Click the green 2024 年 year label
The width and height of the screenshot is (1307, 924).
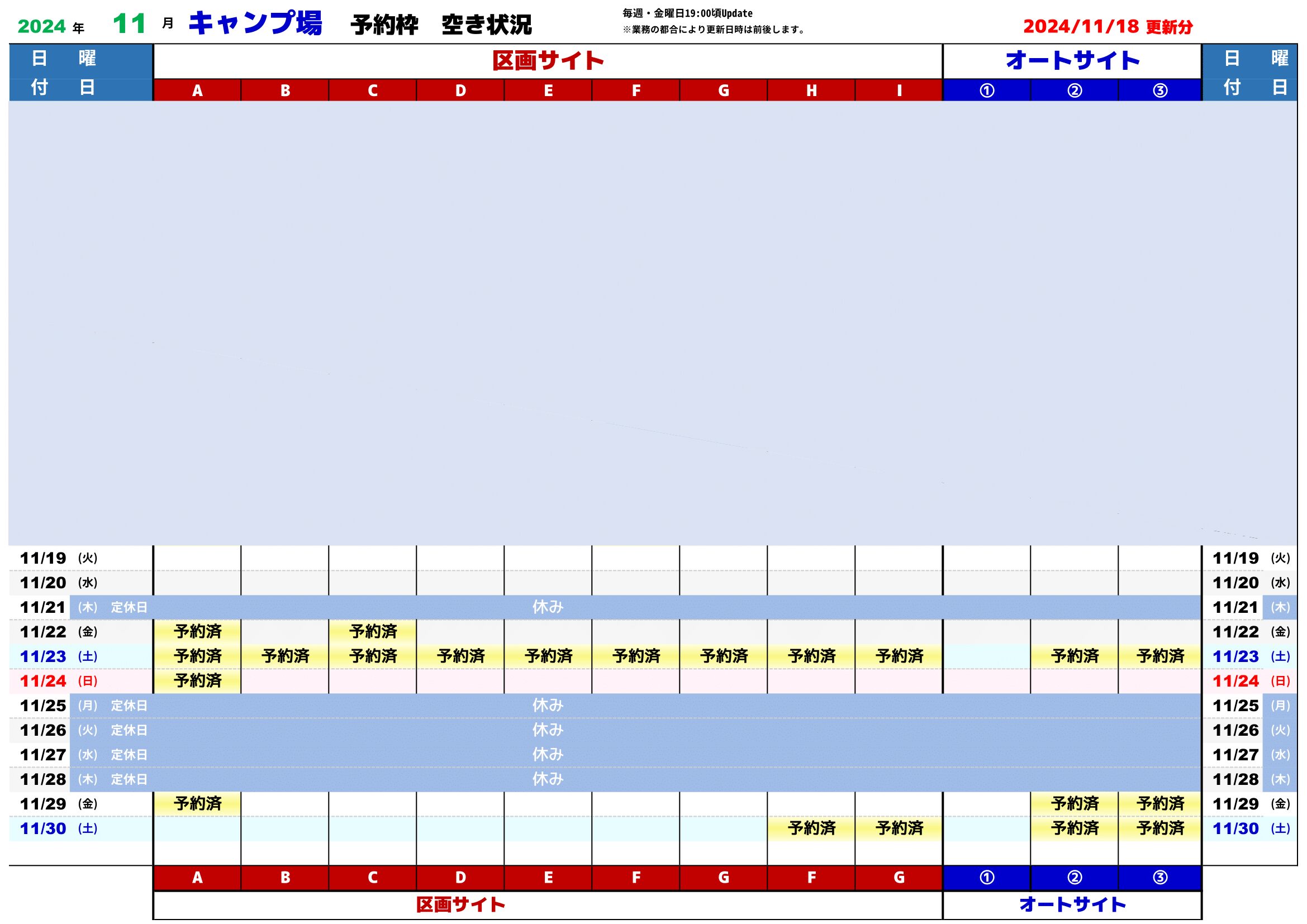(51, 26)
